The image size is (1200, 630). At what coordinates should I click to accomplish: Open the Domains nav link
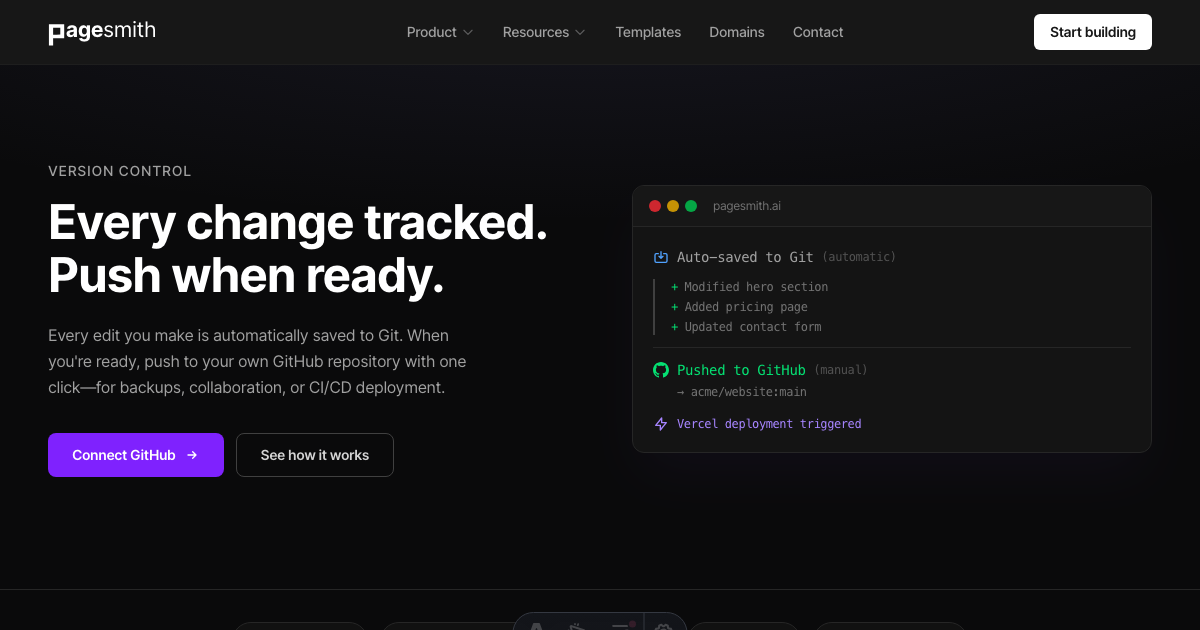click(737, 32)
